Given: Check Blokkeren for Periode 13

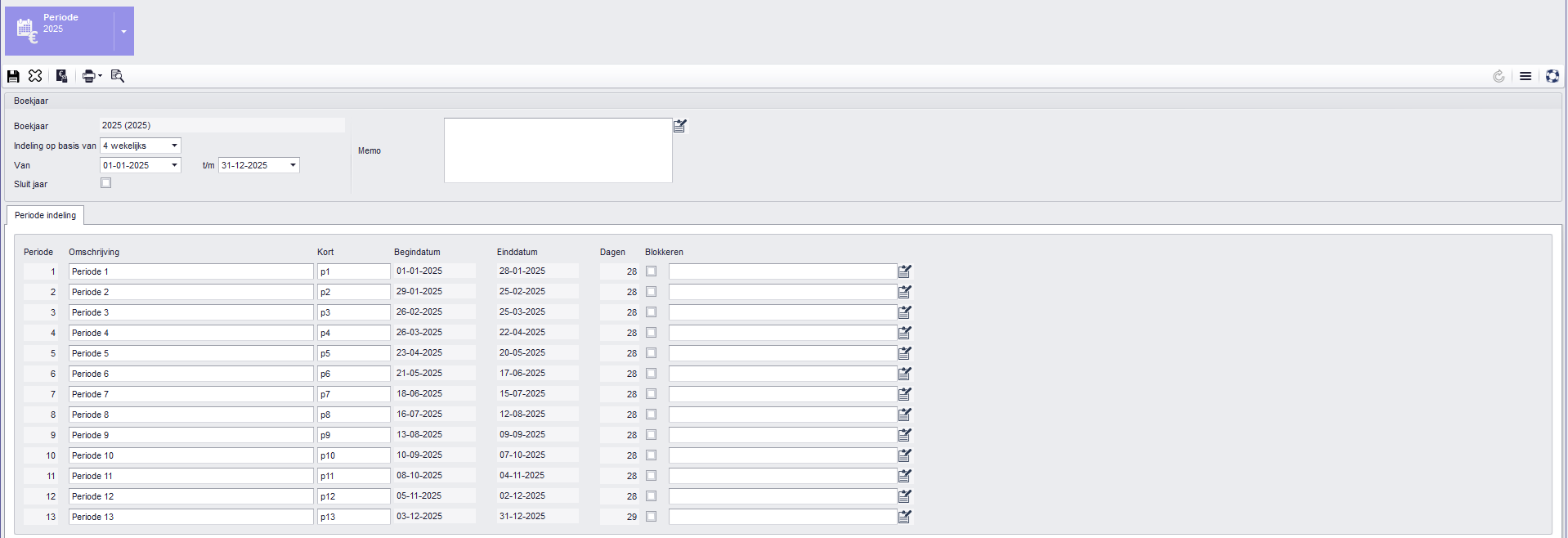Looking at the screenshot, I should [x=651, y=517].
